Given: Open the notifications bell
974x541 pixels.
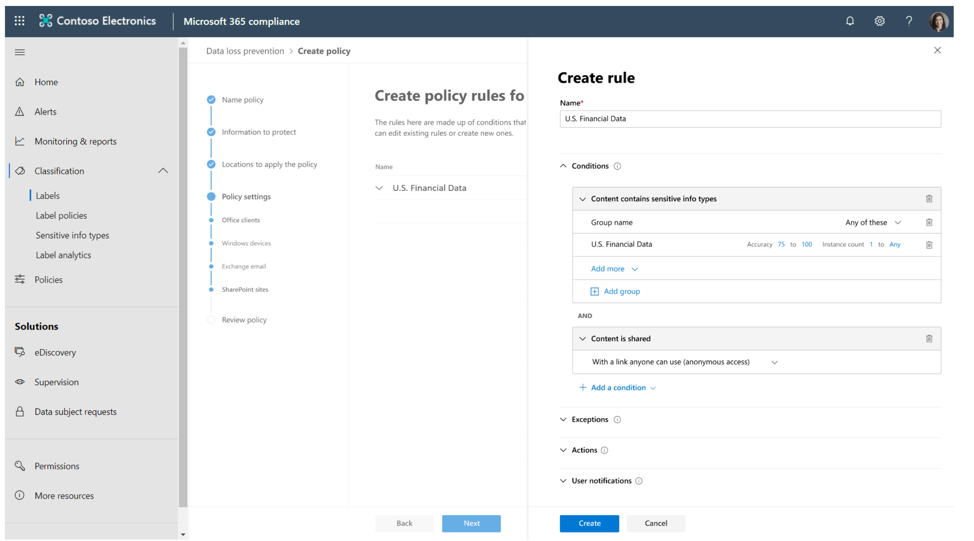Looking at the screenshot, I should [850, 21].
